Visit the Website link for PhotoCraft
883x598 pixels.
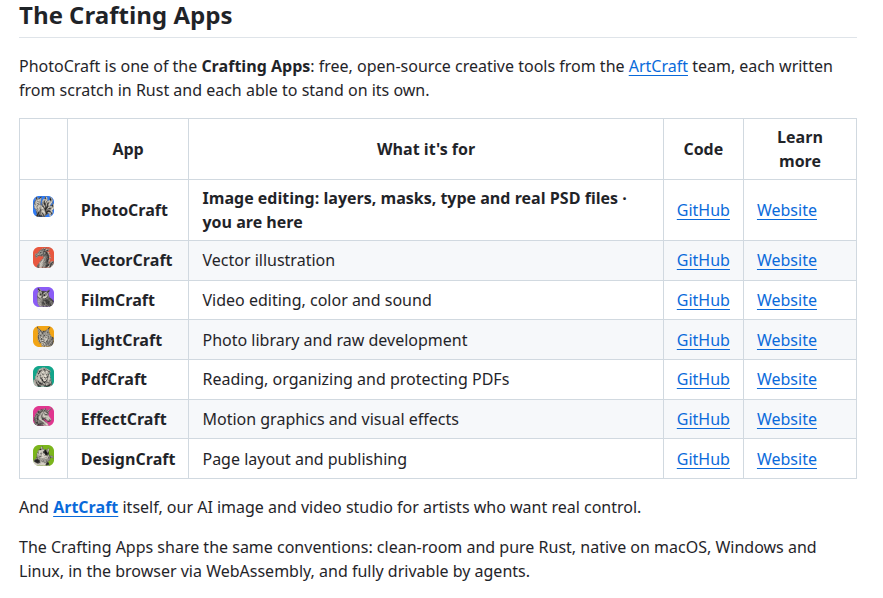787,210
